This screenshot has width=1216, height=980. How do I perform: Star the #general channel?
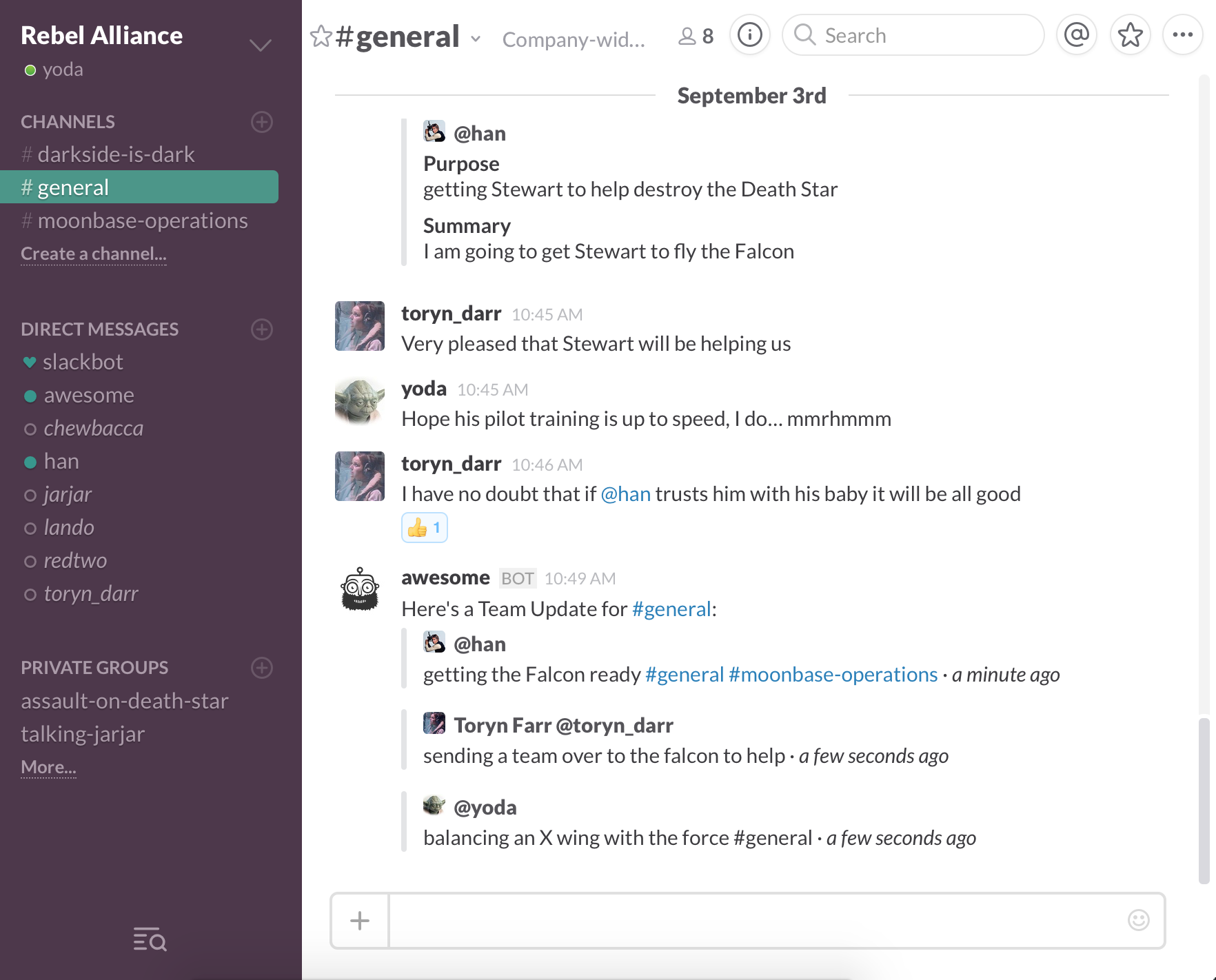click(321, 36)
